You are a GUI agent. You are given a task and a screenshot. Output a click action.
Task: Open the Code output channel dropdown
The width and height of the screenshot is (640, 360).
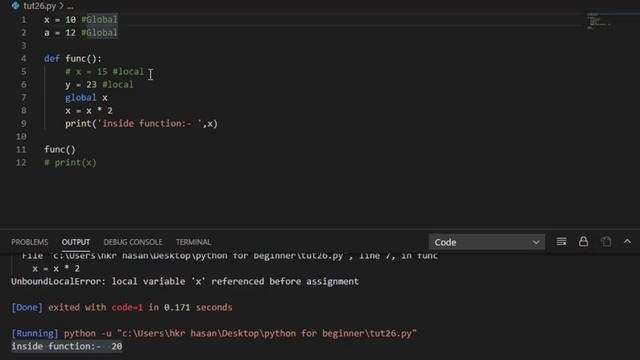coord(487,242)
